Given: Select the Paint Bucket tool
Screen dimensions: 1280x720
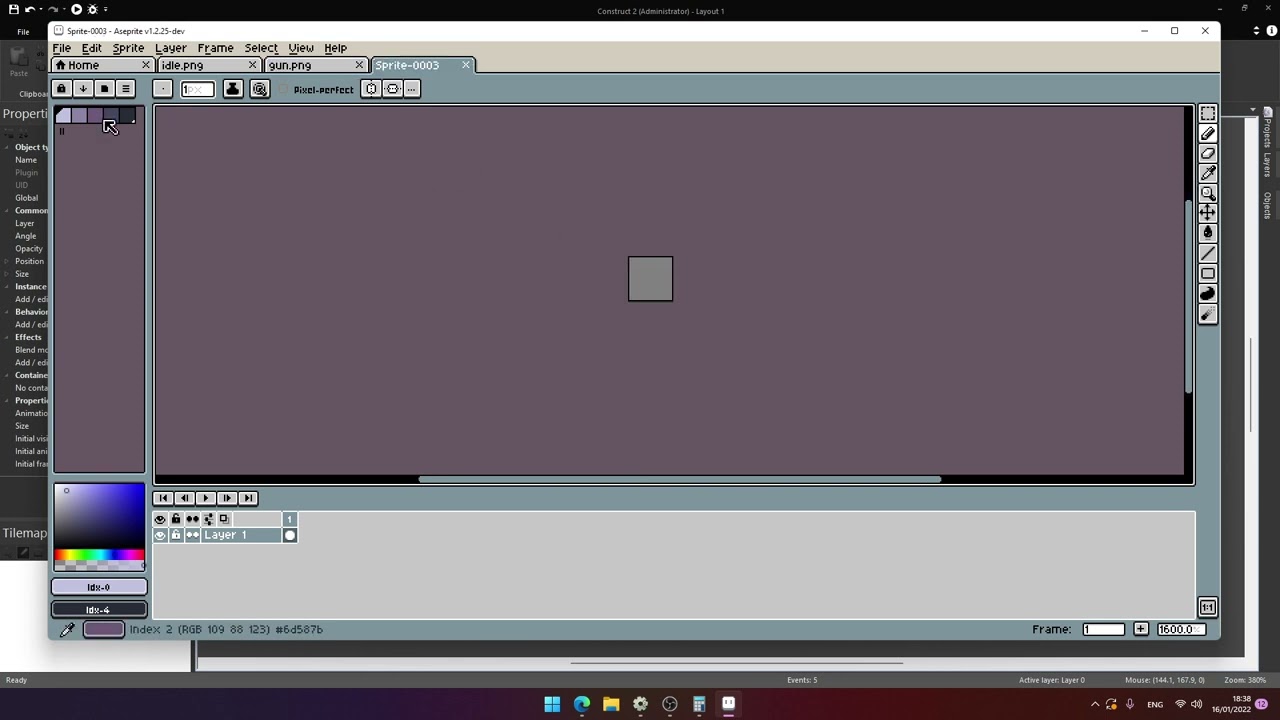Looking at the screenshot, I should coord(1208,233).
